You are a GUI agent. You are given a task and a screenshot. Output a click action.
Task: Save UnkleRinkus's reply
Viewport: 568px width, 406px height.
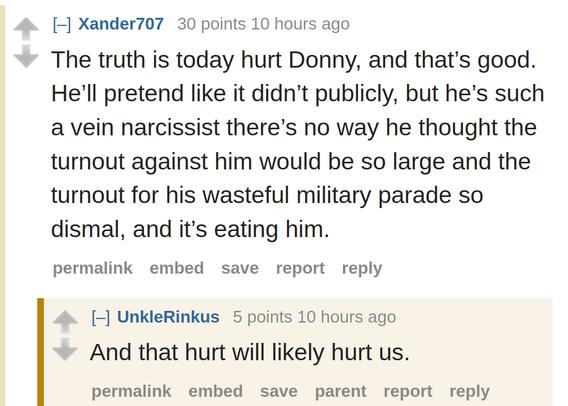click(279, 392)
